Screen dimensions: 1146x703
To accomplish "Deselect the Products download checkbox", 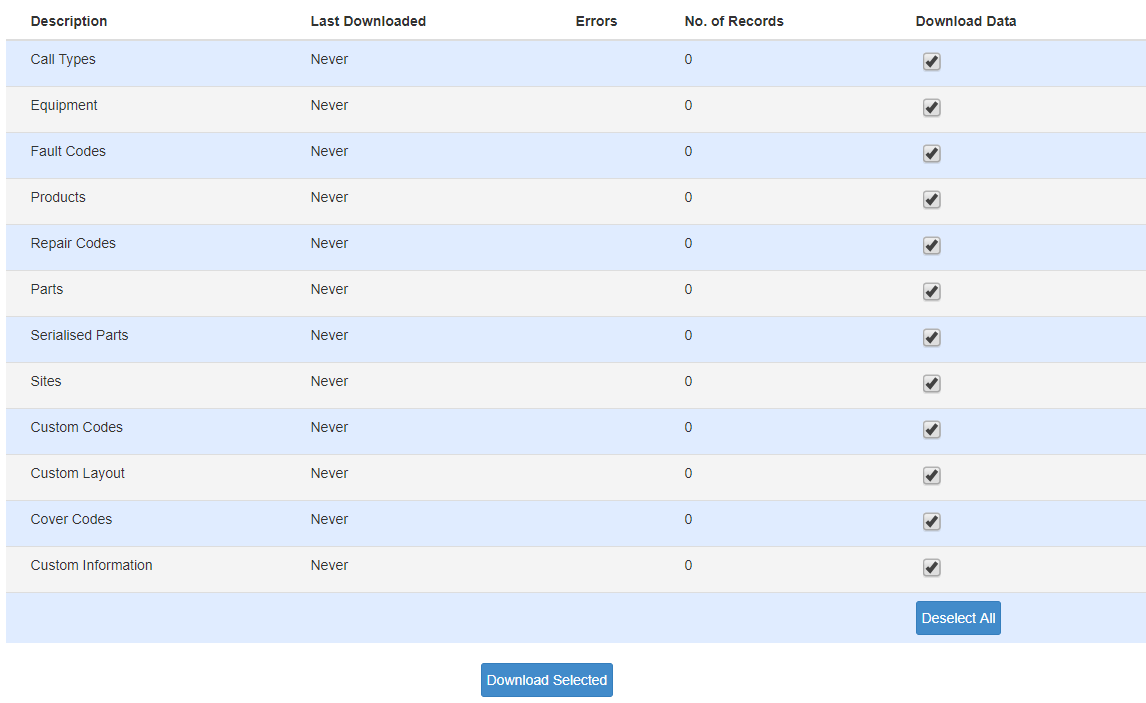I will 931,200.
